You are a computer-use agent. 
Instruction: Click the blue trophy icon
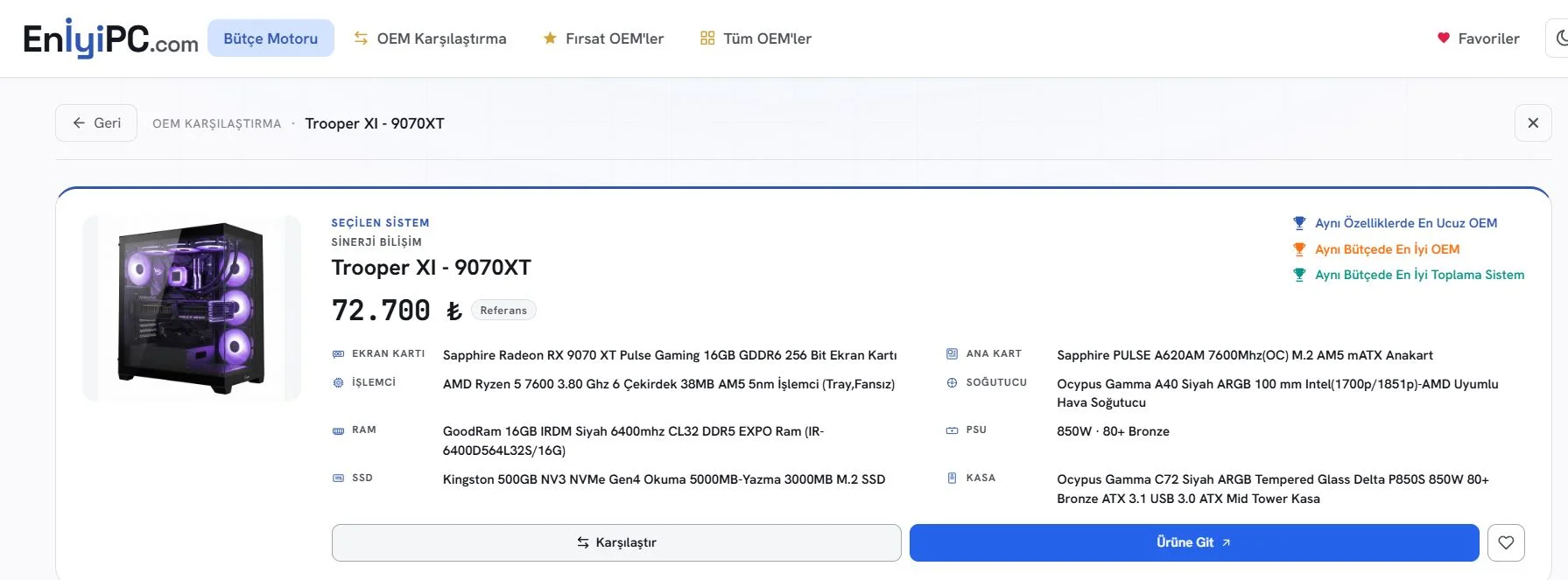tap(1299, 223)
